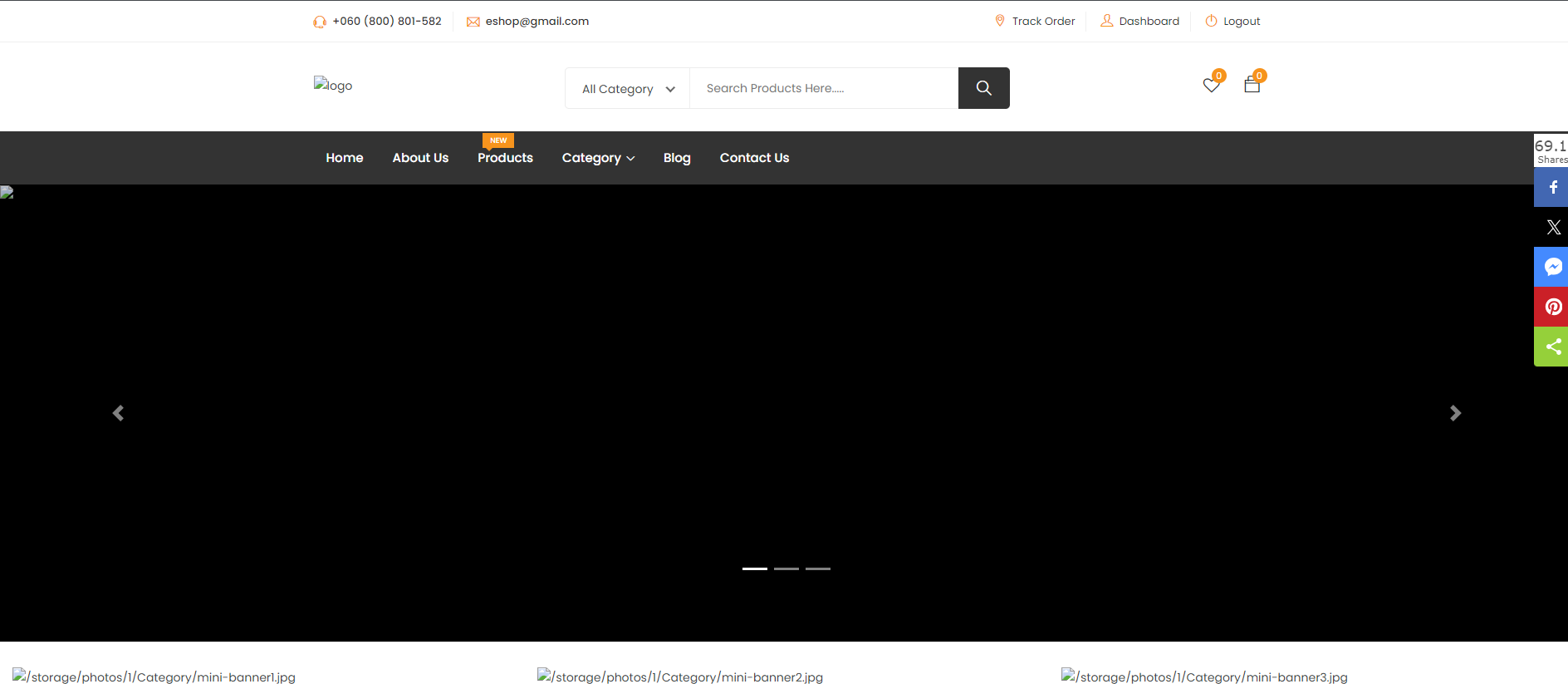Click the Track Order link
The height and width of the screenshot is (684, 1568).
click(1042, 22)
